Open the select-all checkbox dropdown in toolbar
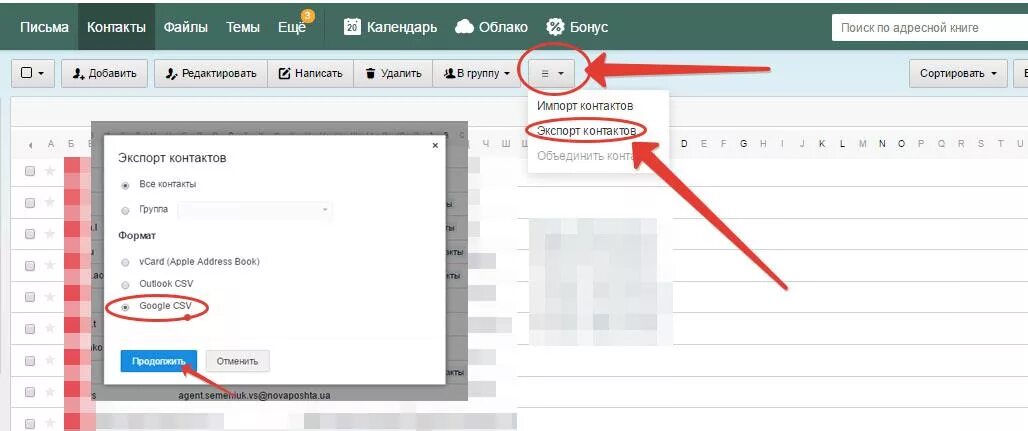Image resolution: width=1028 pixels, height=431 pixels. pos(33,73)
